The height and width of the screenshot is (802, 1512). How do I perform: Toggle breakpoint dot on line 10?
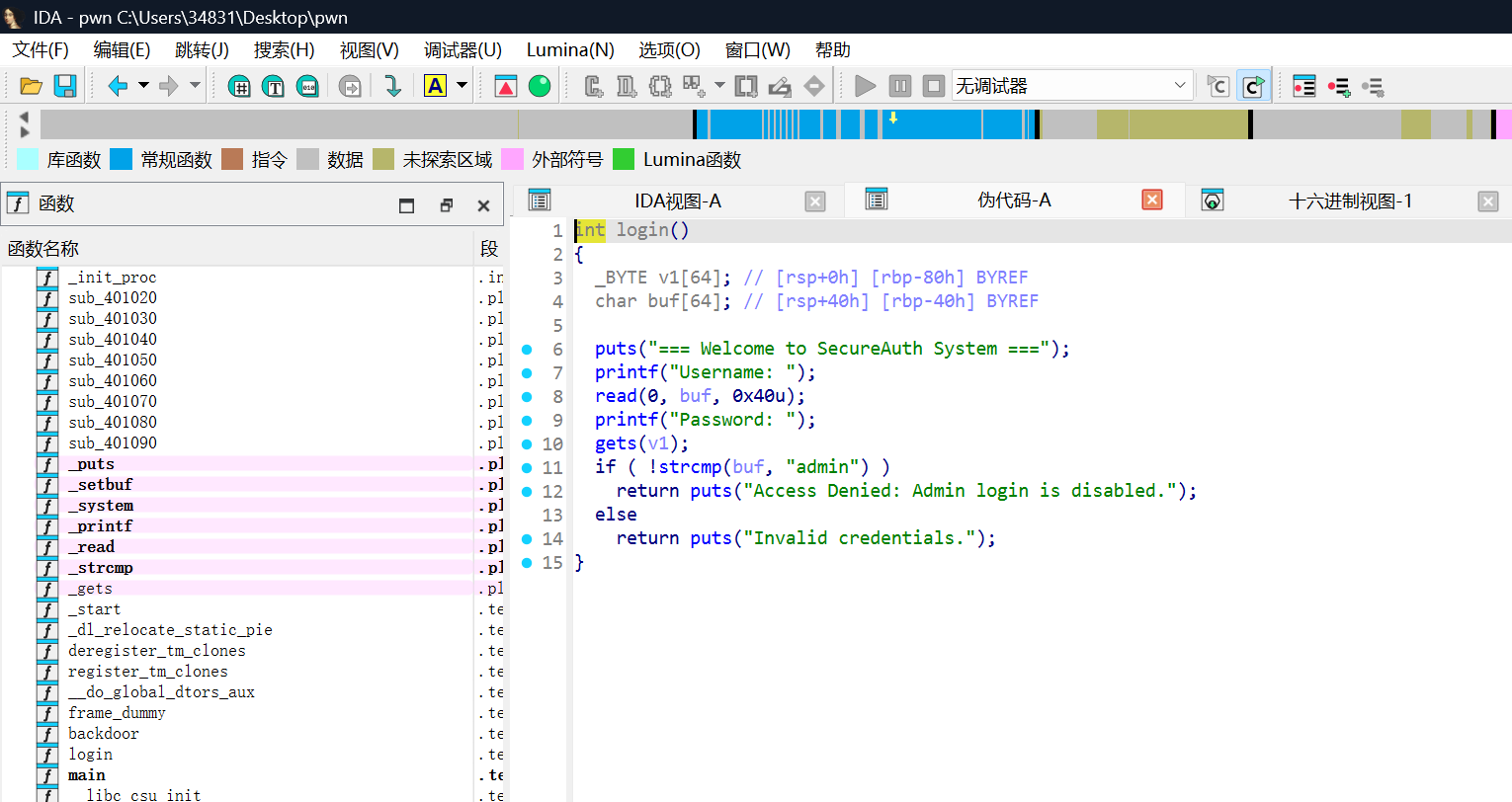[527, 443]
